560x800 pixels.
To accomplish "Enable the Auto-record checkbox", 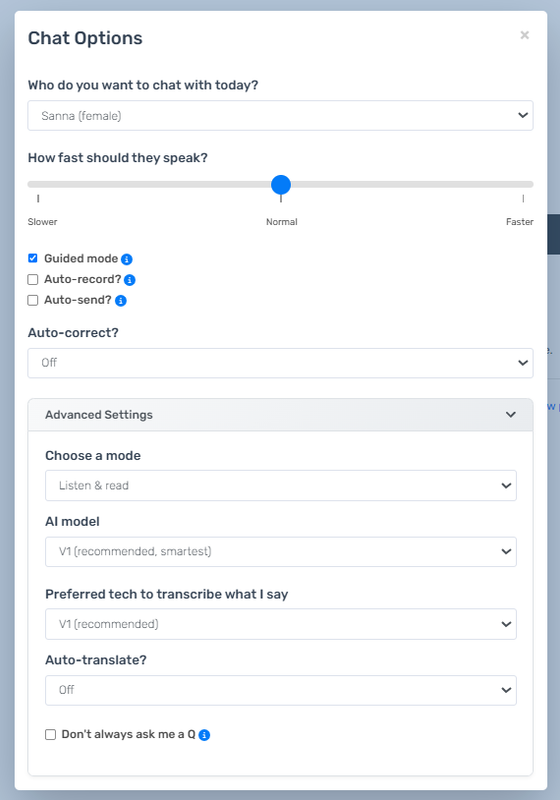I will [x=33, y=279].
